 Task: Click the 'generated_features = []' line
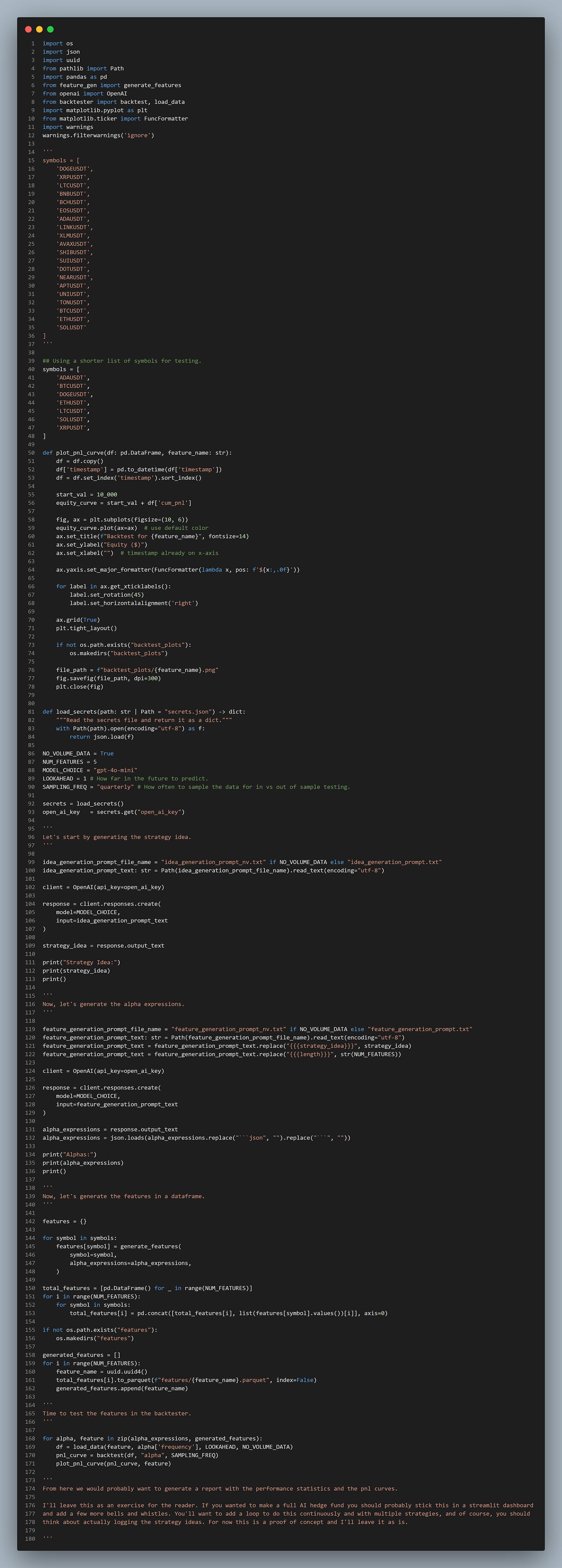click(81, 1354)
